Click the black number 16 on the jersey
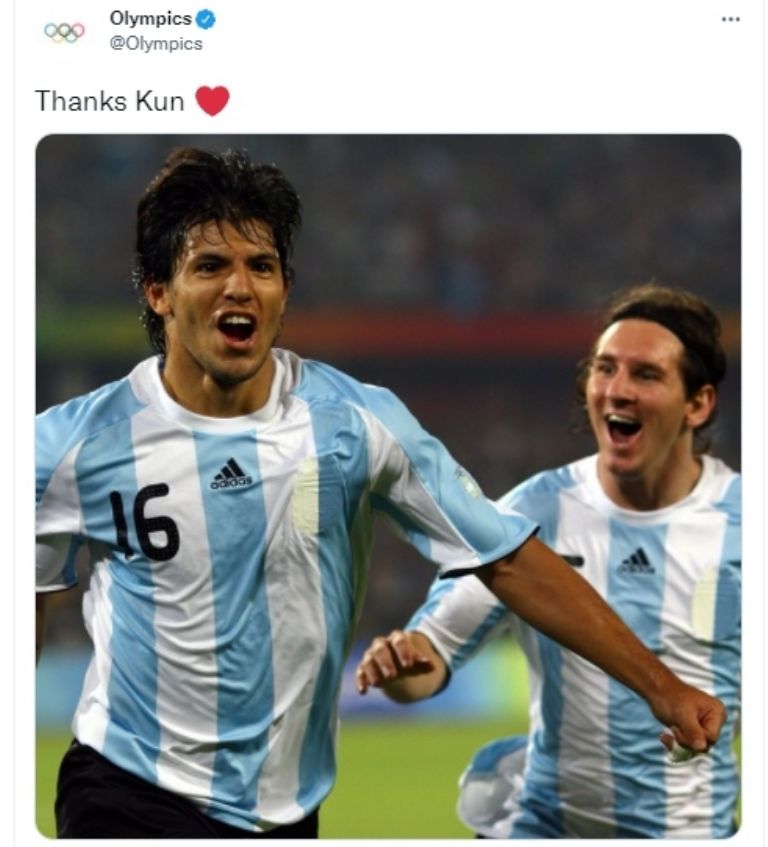 [143, 522]
